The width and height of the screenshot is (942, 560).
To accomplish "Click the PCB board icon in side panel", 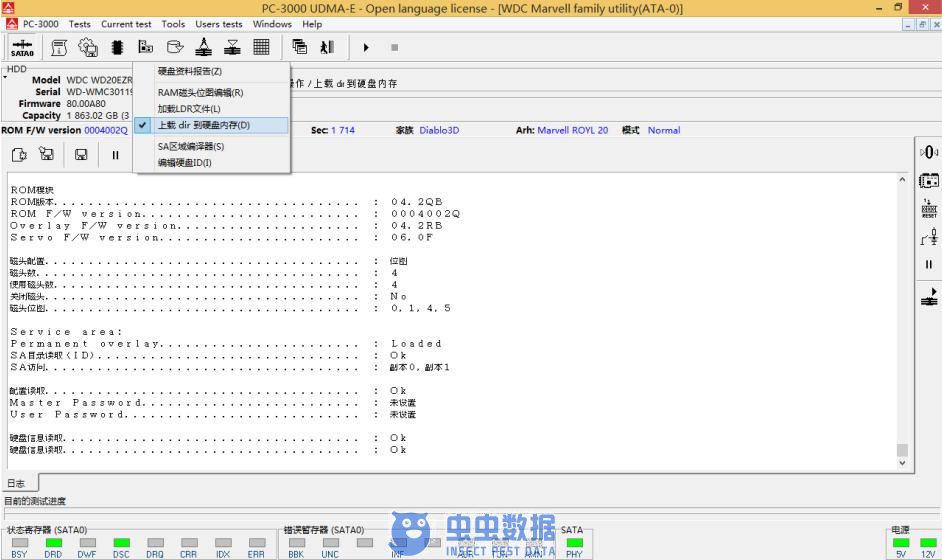I will (x=929, y=180).
